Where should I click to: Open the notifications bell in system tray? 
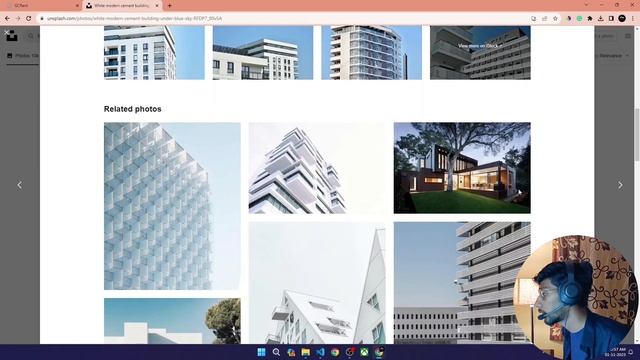(631, 352)
